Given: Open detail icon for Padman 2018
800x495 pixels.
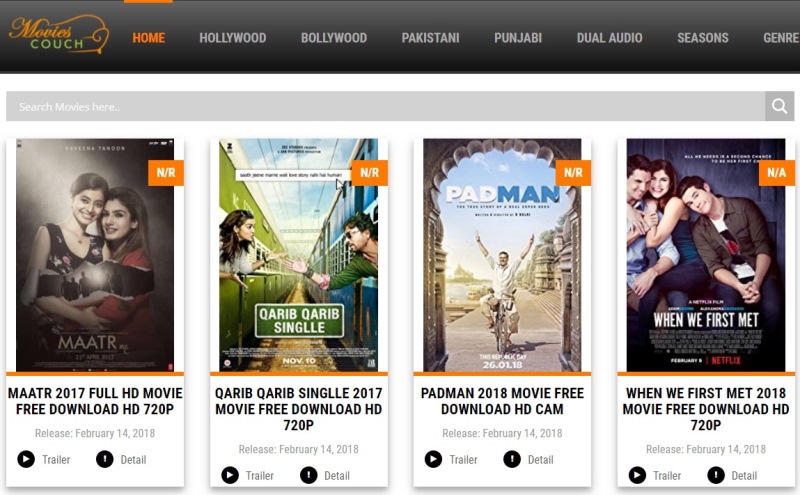Looking at the screenshot, I should pos(512,459).
